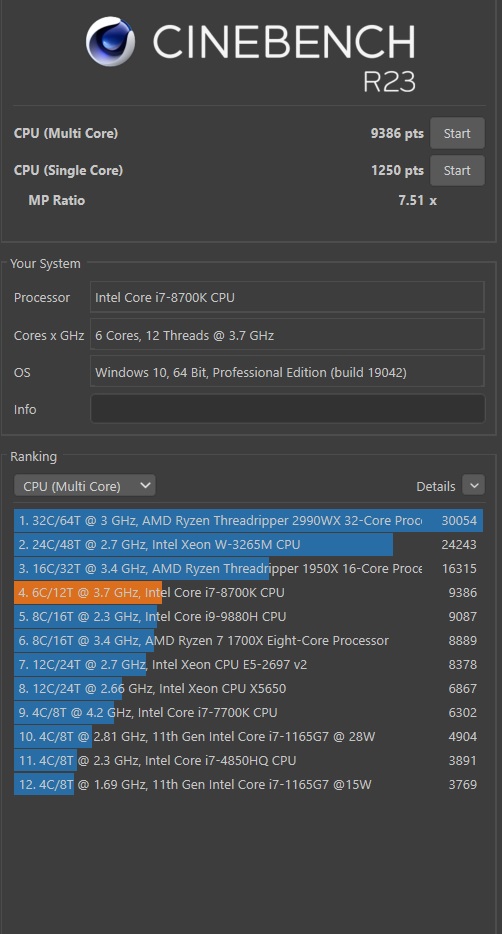Select ranking row Threadripper 2990WX
This screenshot has height=934, width=502.
tap(248, 521)
